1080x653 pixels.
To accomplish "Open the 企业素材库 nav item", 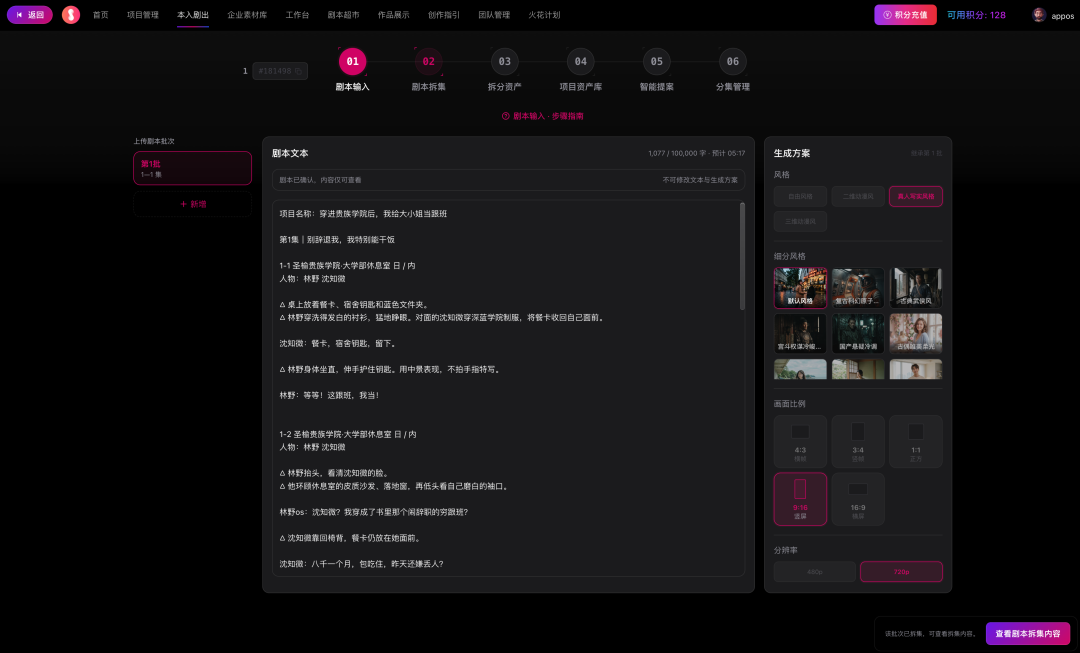I will click(x=247, y=14).
